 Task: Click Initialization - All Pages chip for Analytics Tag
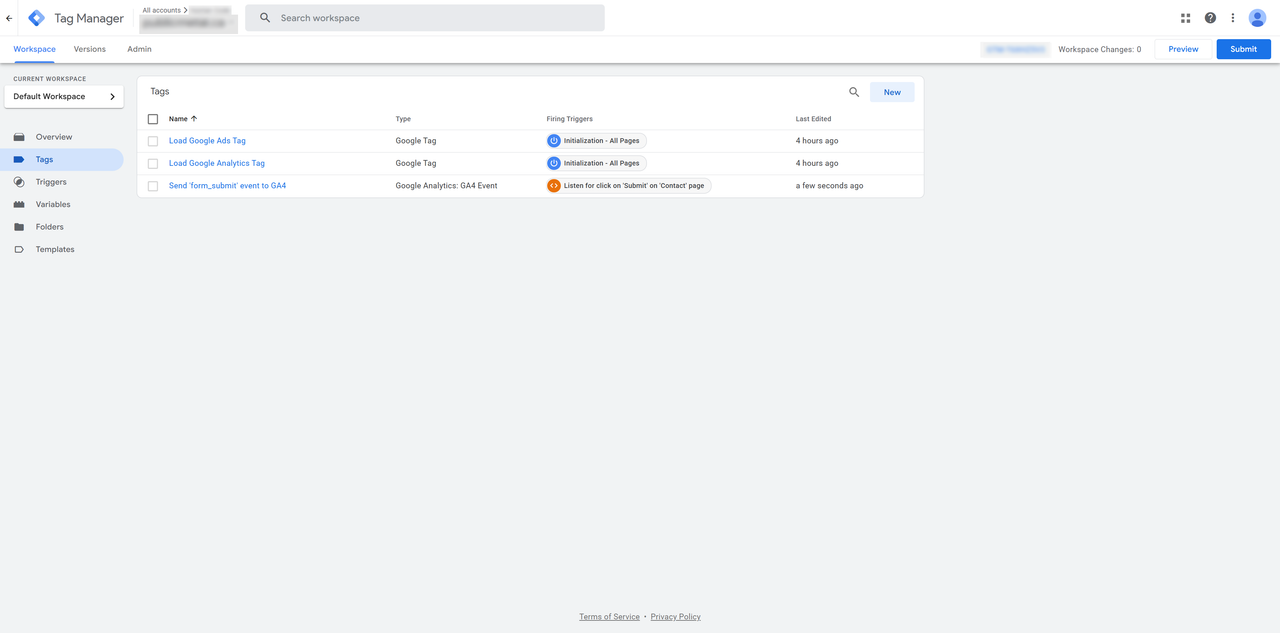(x=596, y=163)
